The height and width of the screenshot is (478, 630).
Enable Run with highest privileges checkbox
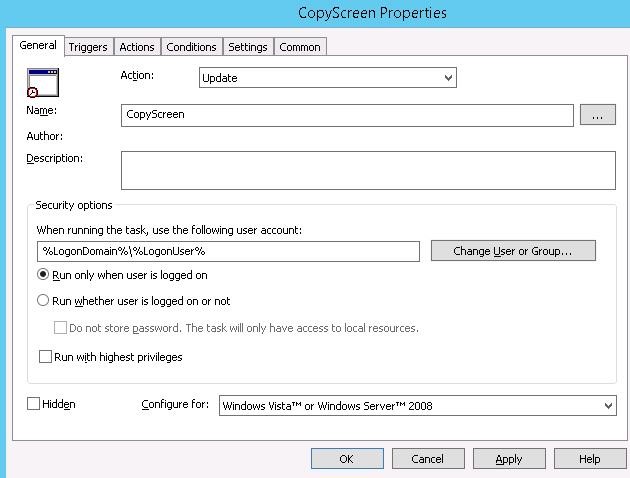pyautogui.click(x=45, y=357)
